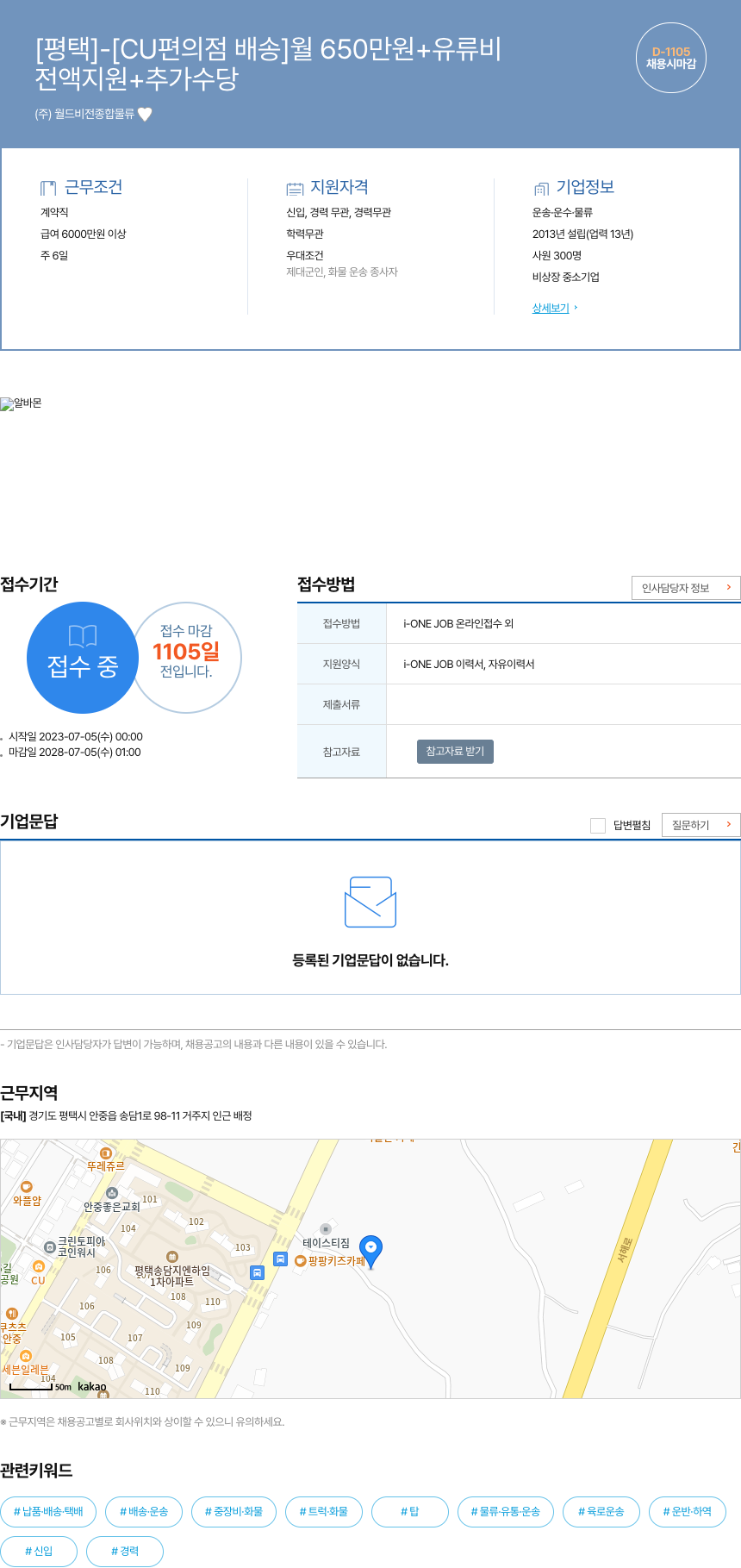
Task: Click 마감일 2028-07-05(수) 01:00 text
Action: [x=75, y=753]
